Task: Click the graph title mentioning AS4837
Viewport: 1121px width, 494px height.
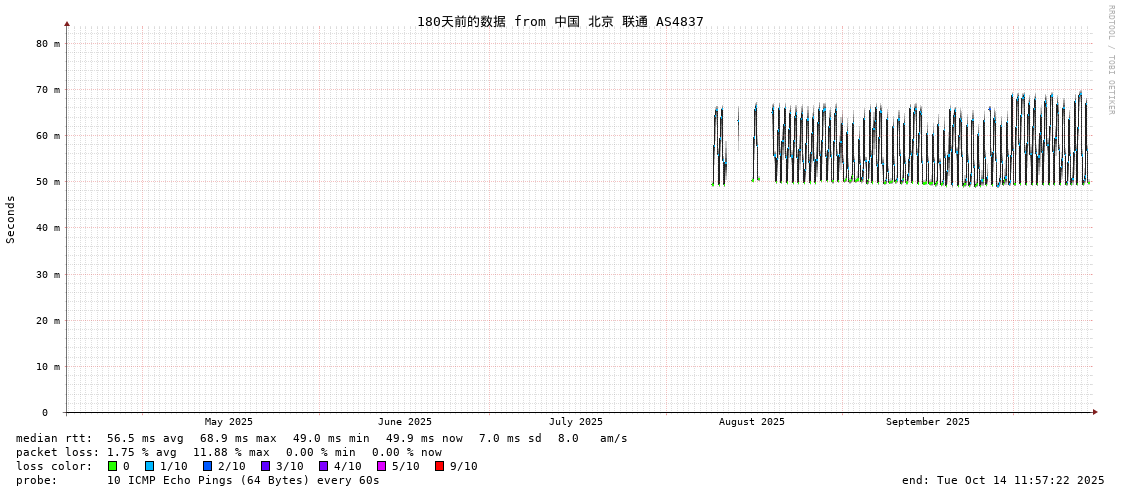Action: coord(560,22)
